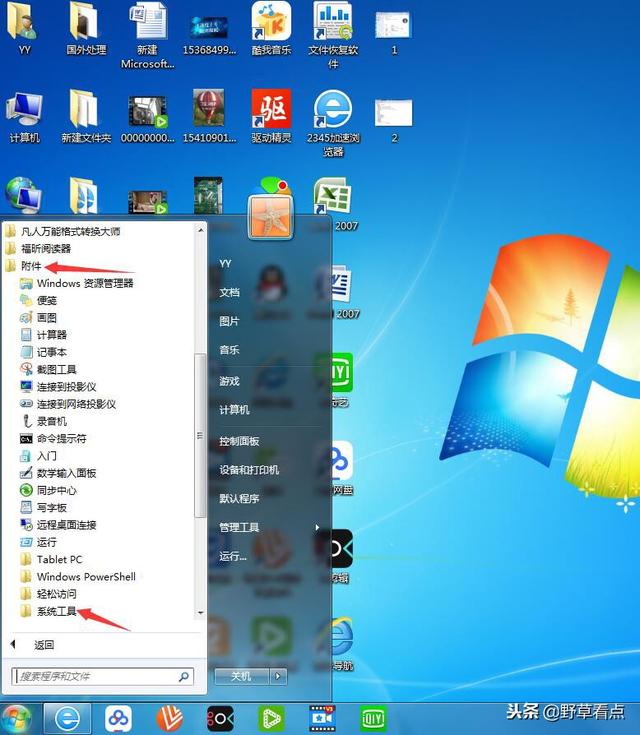Click the 搜索程序和文件 search box

[102, 676]
